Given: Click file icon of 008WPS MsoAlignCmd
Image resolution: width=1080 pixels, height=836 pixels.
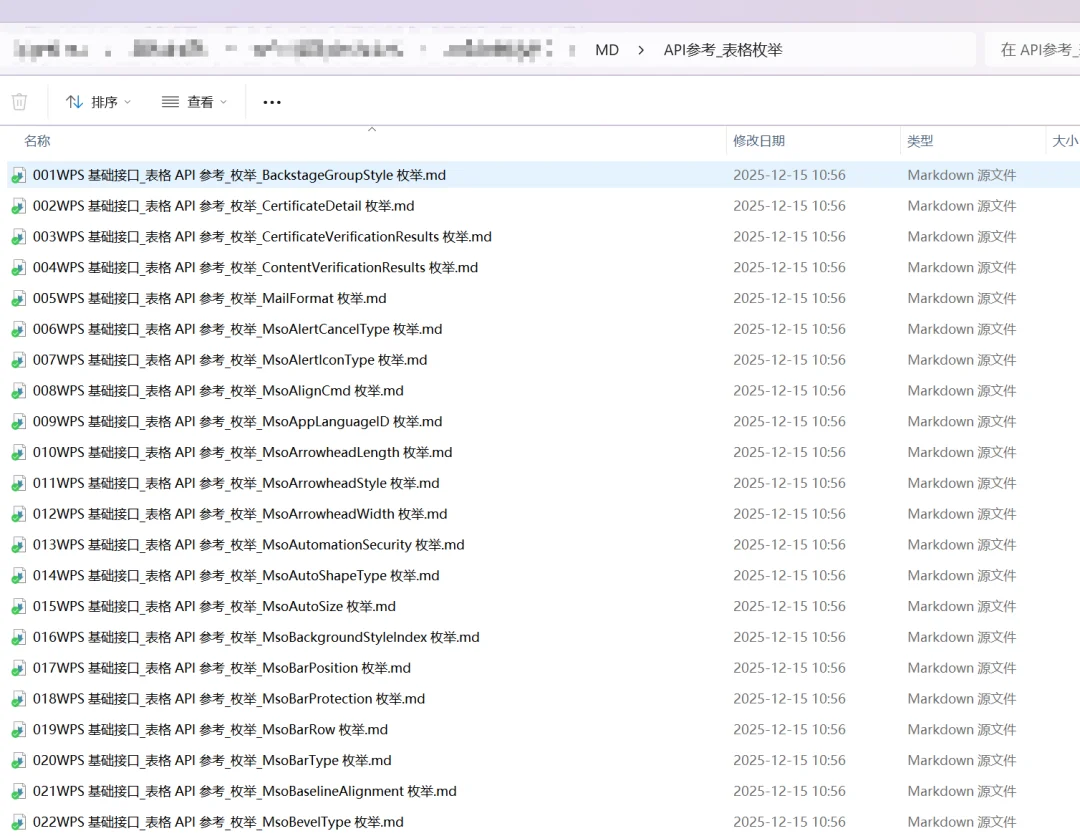Looking at the screenshot, I should tap(19, 391).
